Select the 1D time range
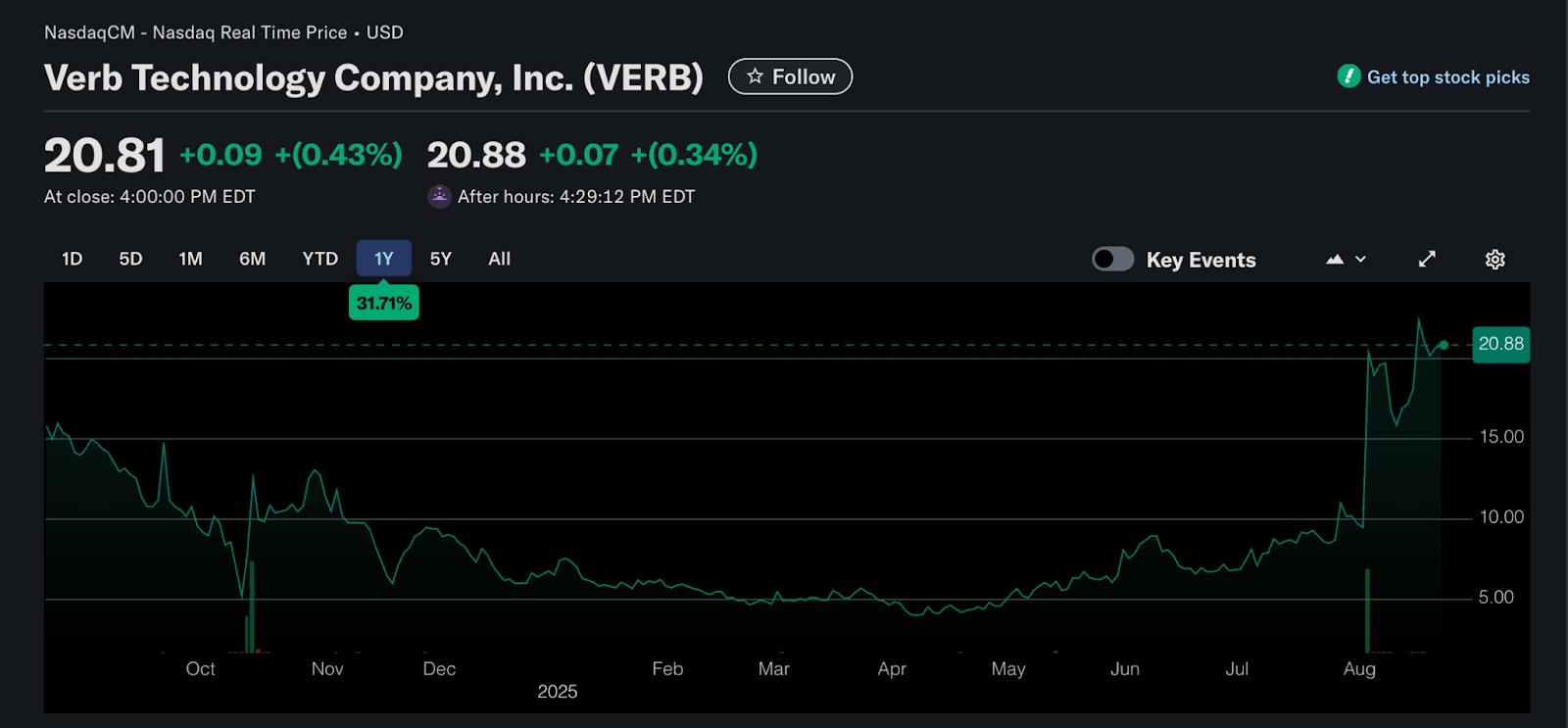 [72, 259]
